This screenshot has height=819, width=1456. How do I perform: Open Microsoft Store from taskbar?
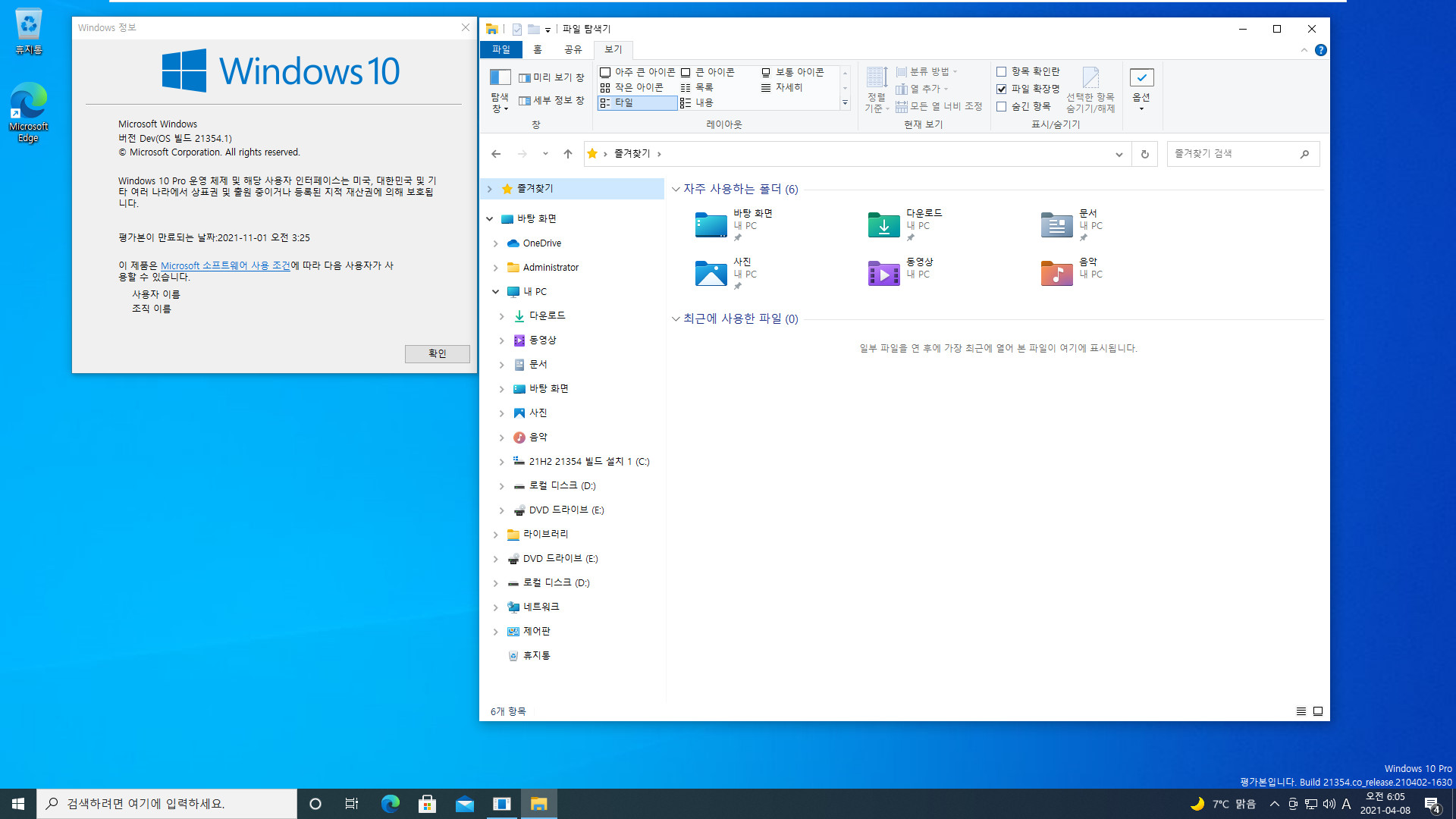tap(427, 804)
